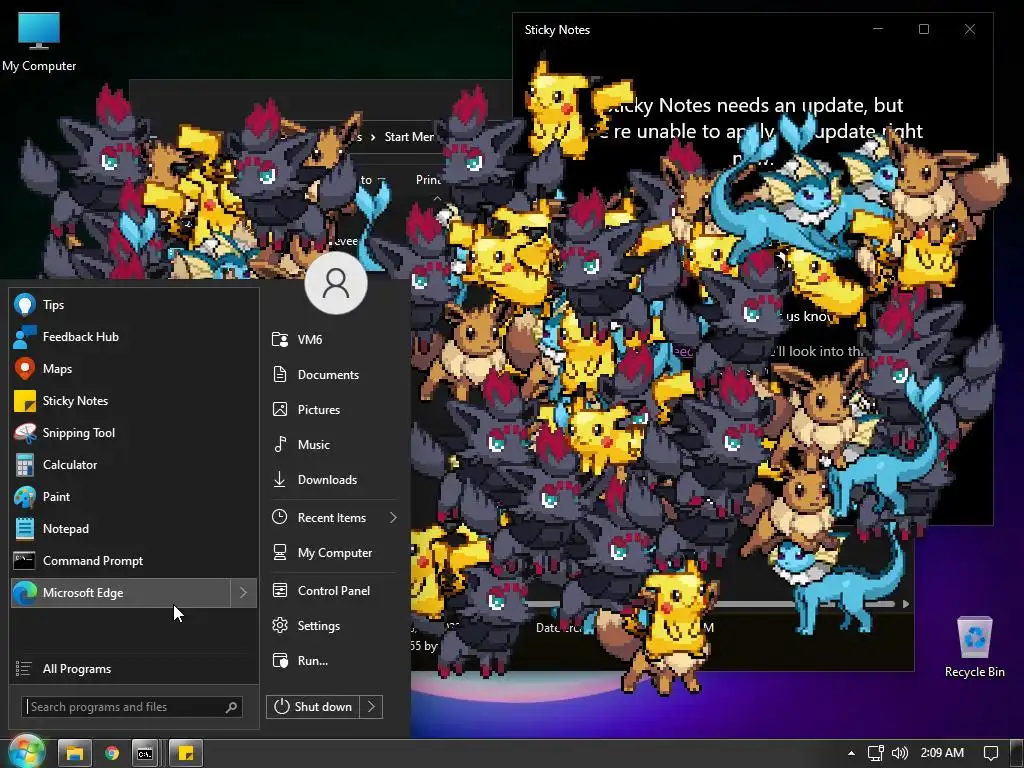Open Control Panel icon
This screenshot has width=1024, height=768.
(280, 590)
